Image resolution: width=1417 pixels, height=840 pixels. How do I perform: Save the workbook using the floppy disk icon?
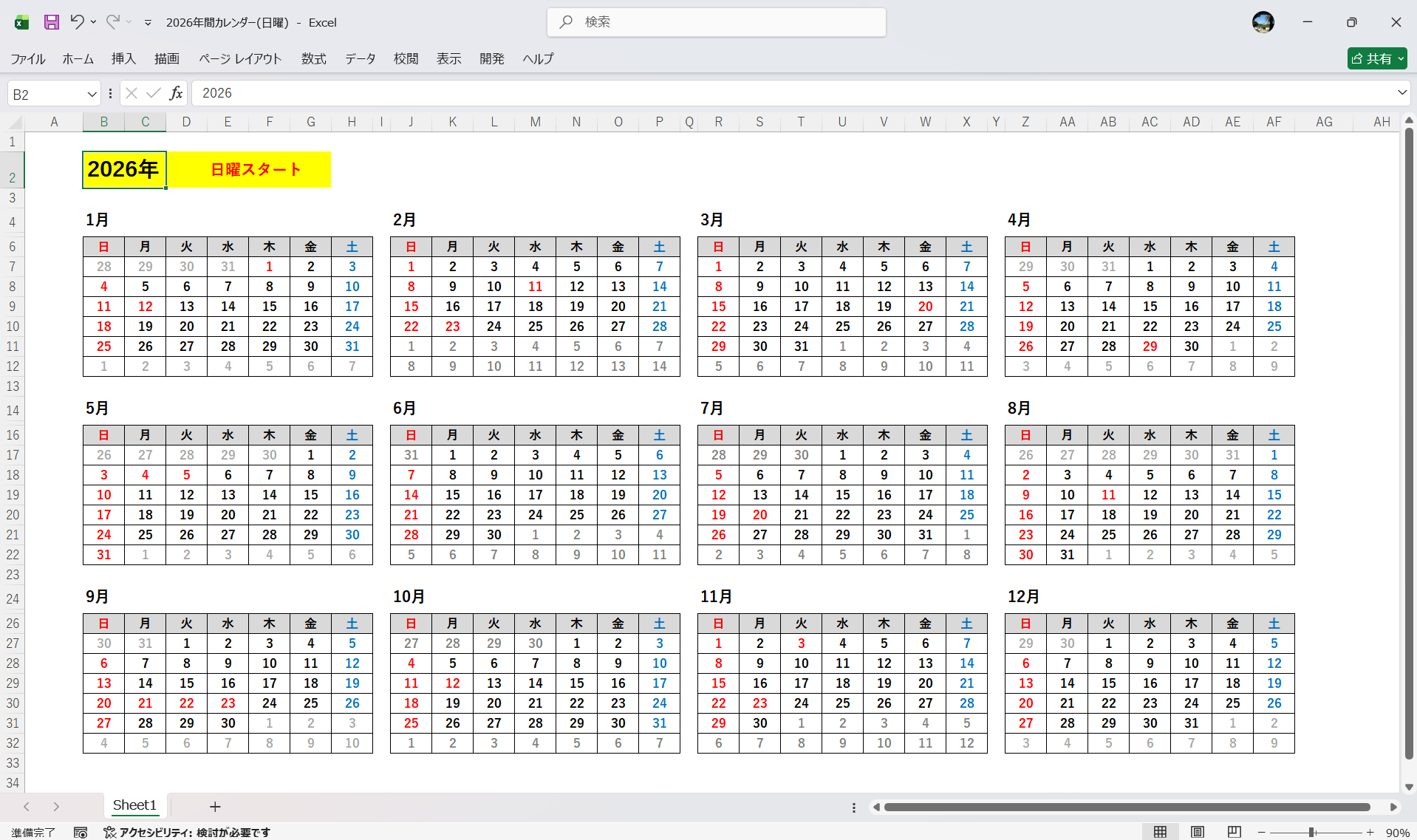coord(51,22)
